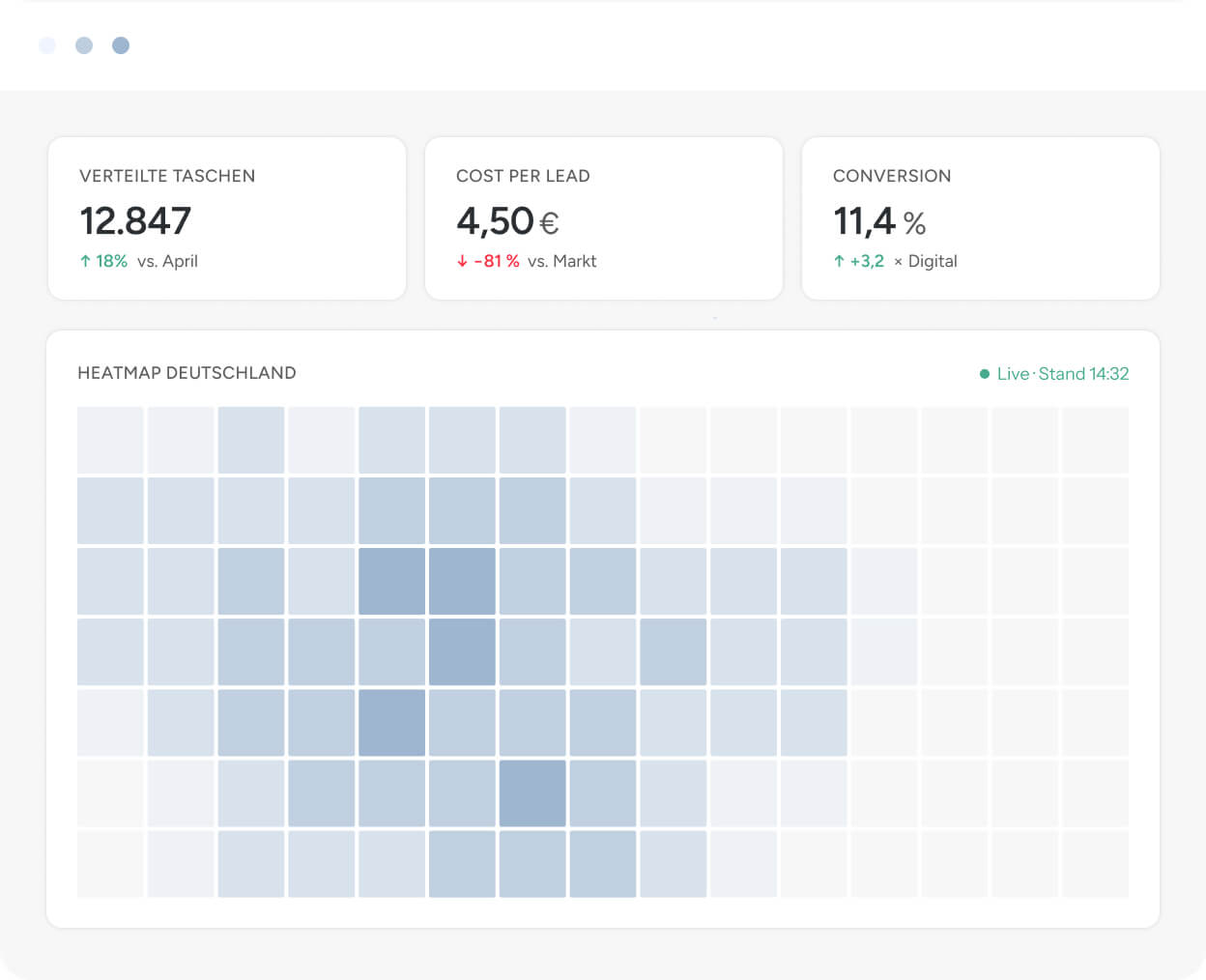
Task: Click the euro symbol after 4,50
Action: pyautogui.click(x=549, y=224)
